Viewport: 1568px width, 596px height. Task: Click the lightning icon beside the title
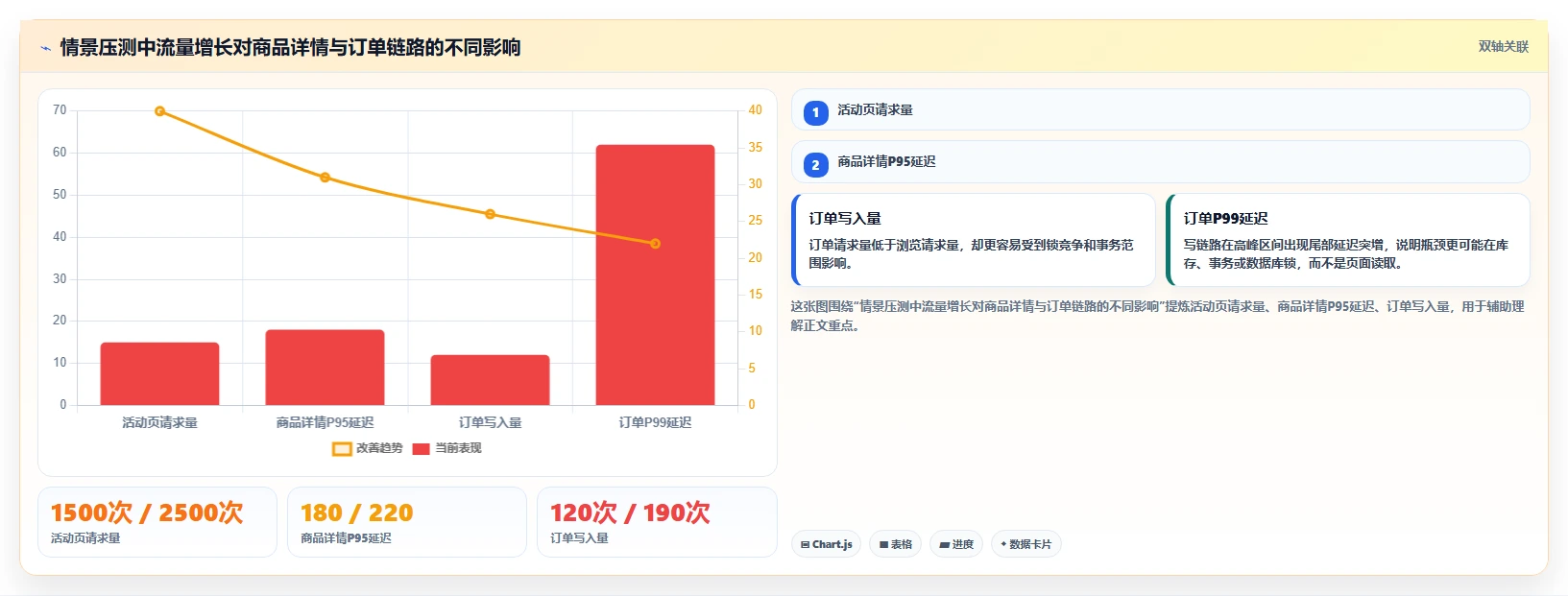tap(45, 48)
